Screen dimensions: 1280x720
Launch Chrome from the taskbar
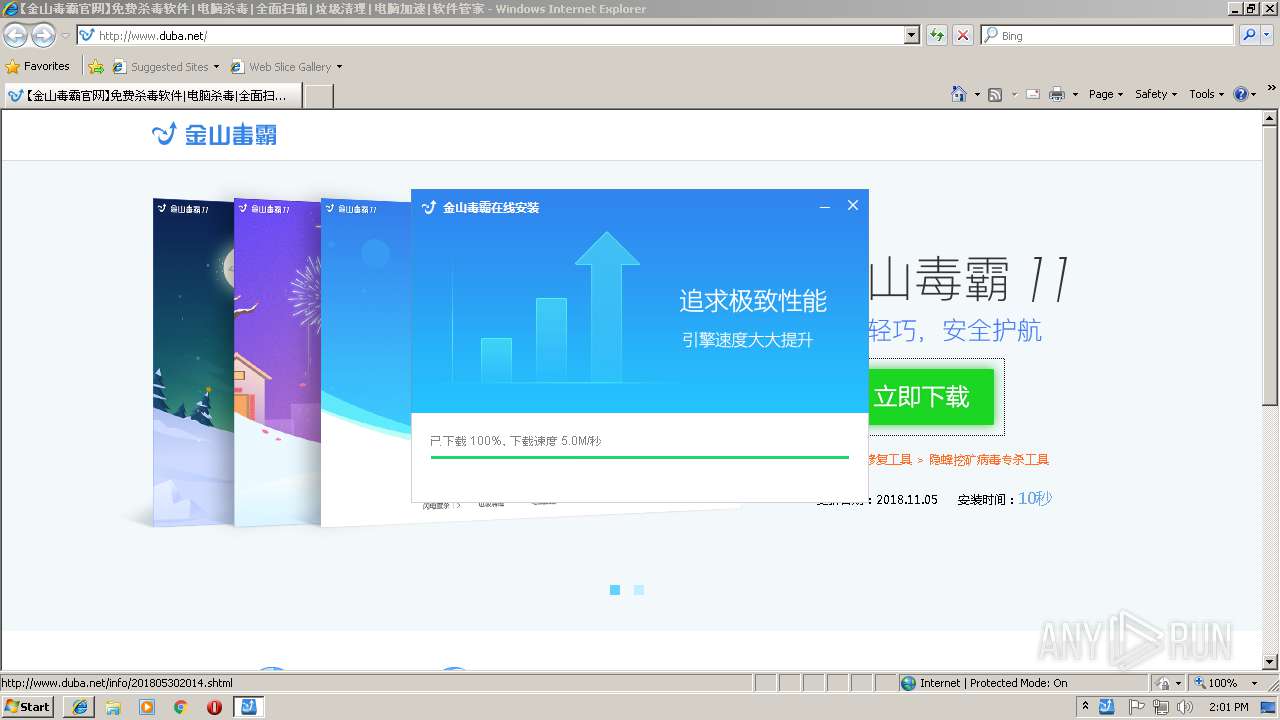(181, 707)
